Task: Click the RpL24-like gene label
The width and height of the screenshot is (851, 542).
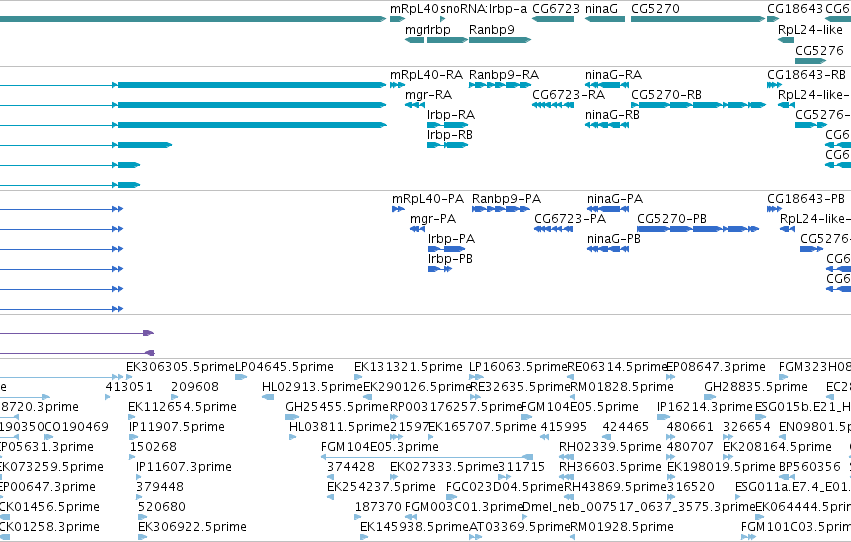Action: (x=810, y=30)
